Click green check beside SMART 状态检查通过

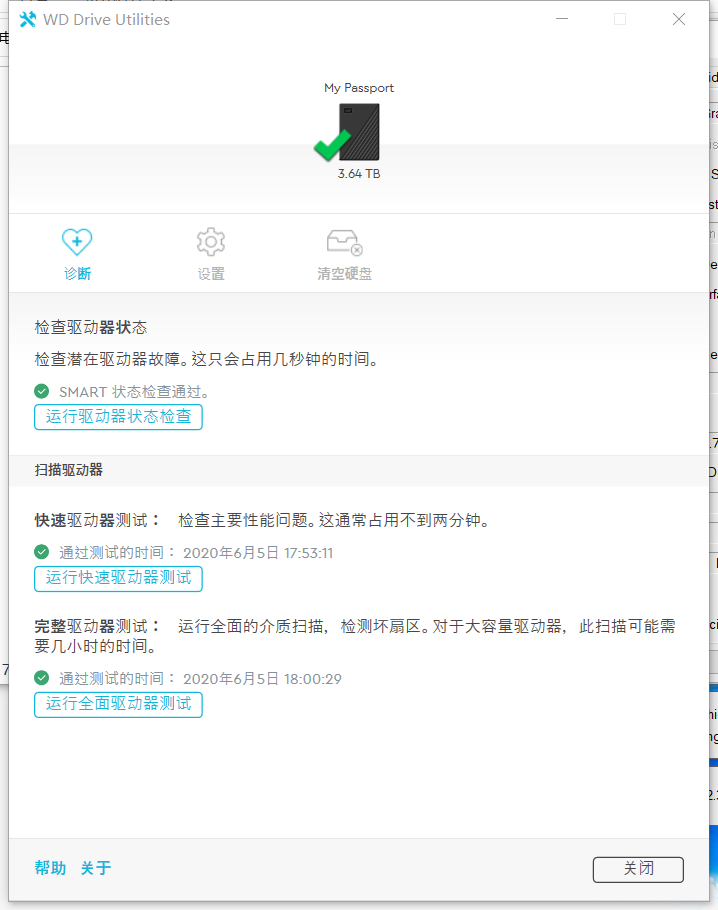42,391
